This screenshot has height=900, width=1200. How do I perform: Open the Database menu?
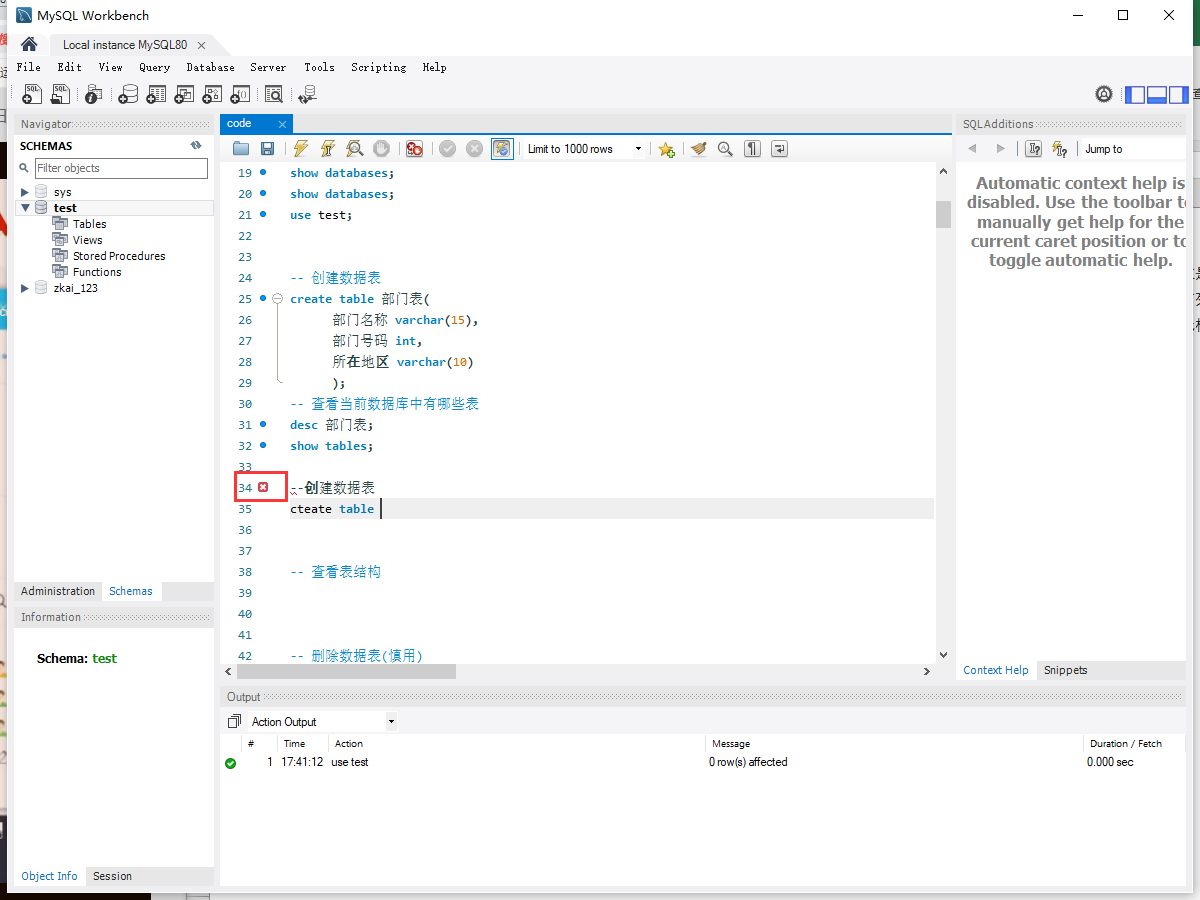point(210,67)
